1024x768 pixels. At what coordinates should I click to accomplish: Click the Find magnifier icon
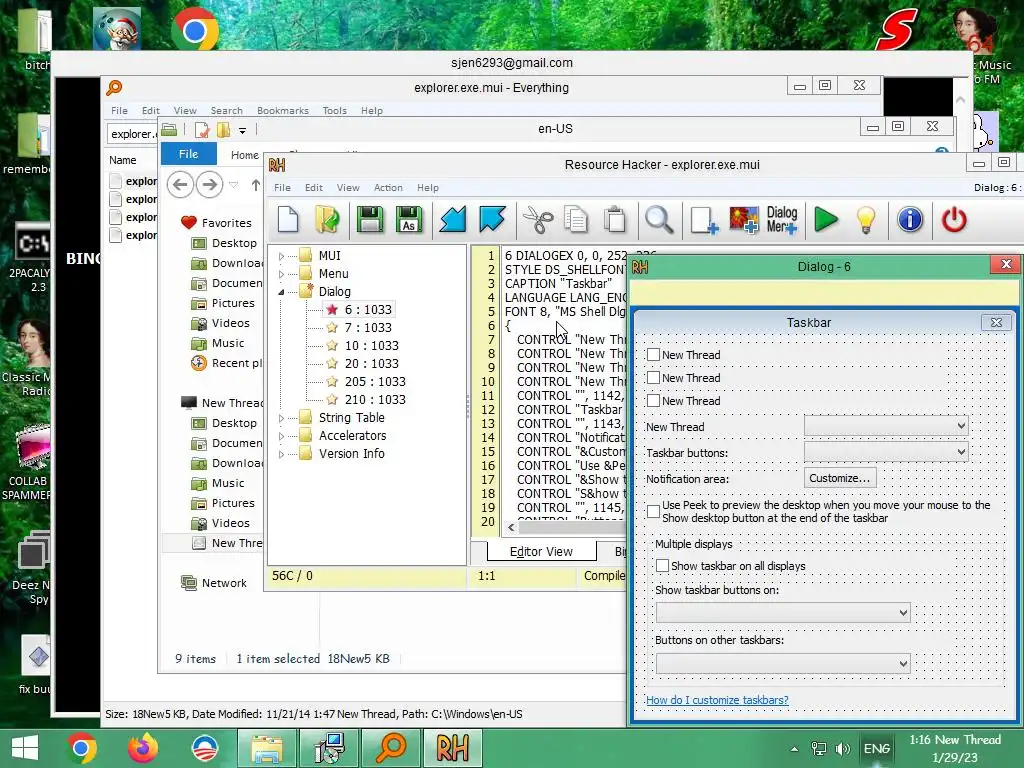(x=659, y=219)
